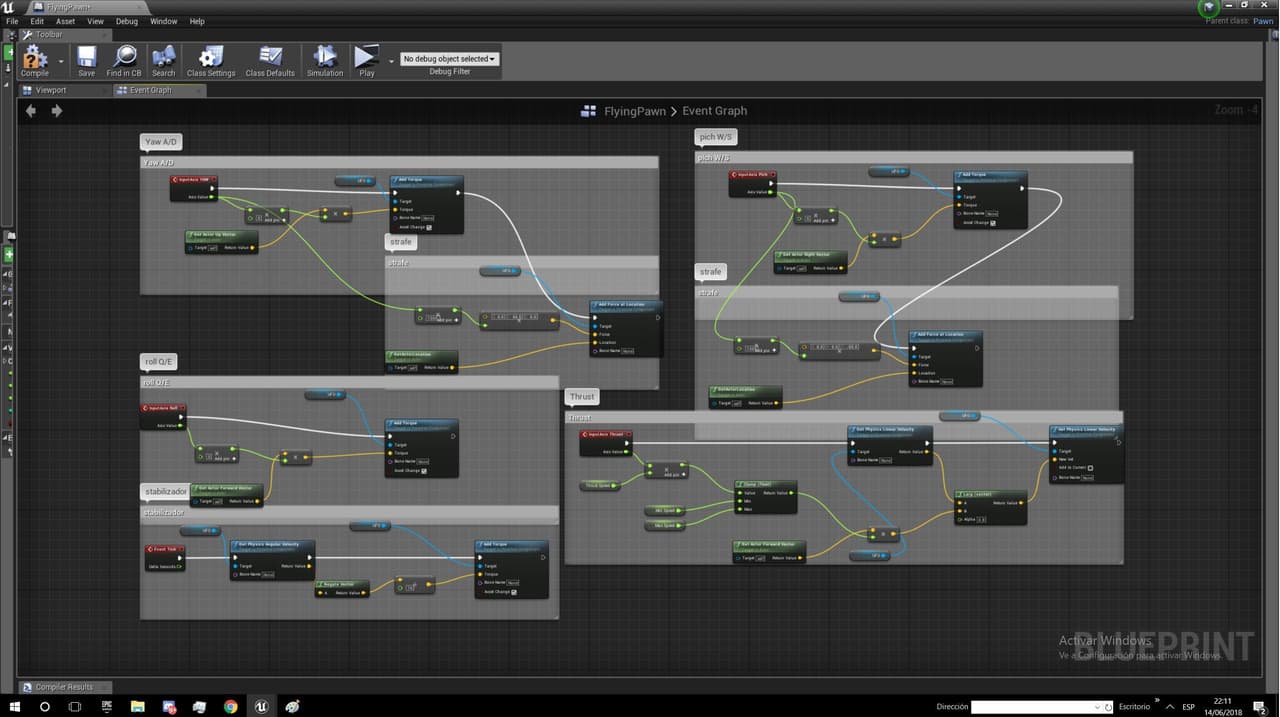Toggle Accel Change checkbox on roll Add Torque node
Image resolution: width=1280 pixels, height=717 pixels.
[x=424, y=470]
